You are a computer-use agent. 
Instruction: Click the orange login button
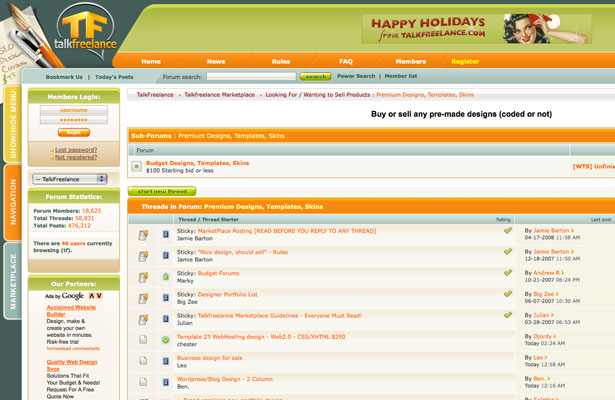(x=74, y=133)
